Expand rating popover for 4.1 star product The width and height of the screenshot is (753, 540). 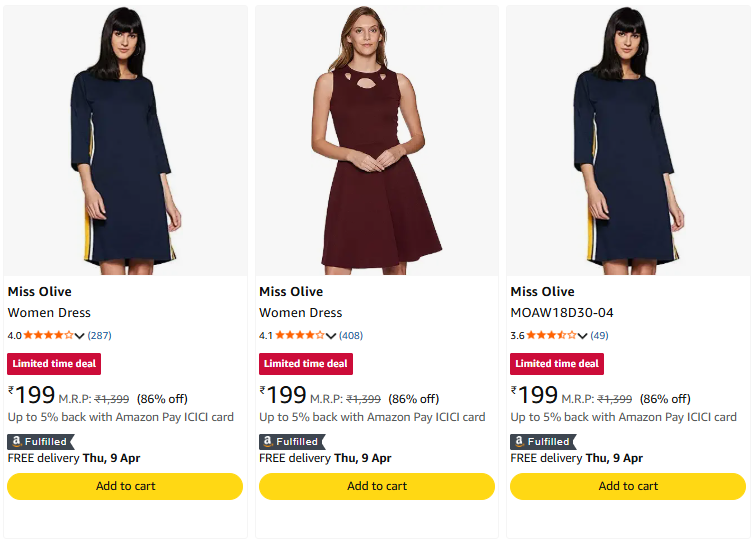[x=331, y=336]
